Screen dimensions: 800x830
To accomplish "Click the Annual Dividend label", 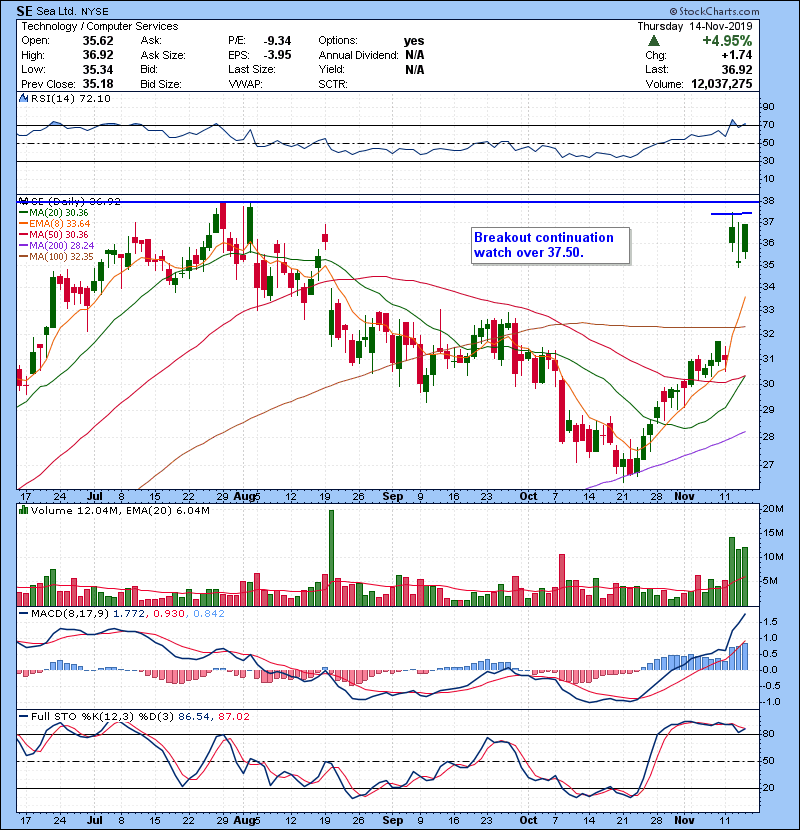I will pos(358,55).
